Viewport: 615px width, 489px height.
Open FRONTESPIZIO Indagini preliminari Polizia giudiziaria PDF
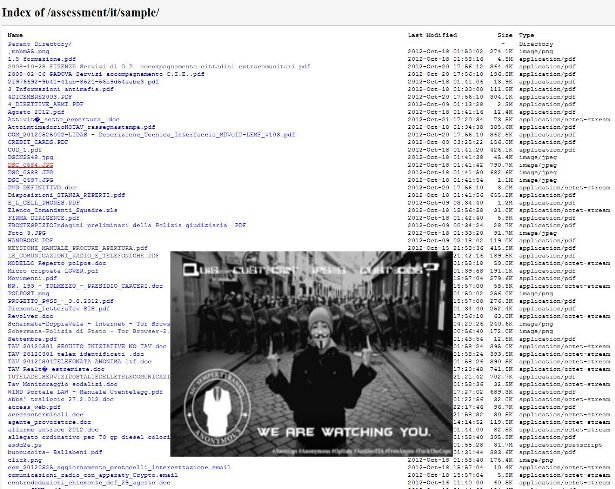coord(127,225)
